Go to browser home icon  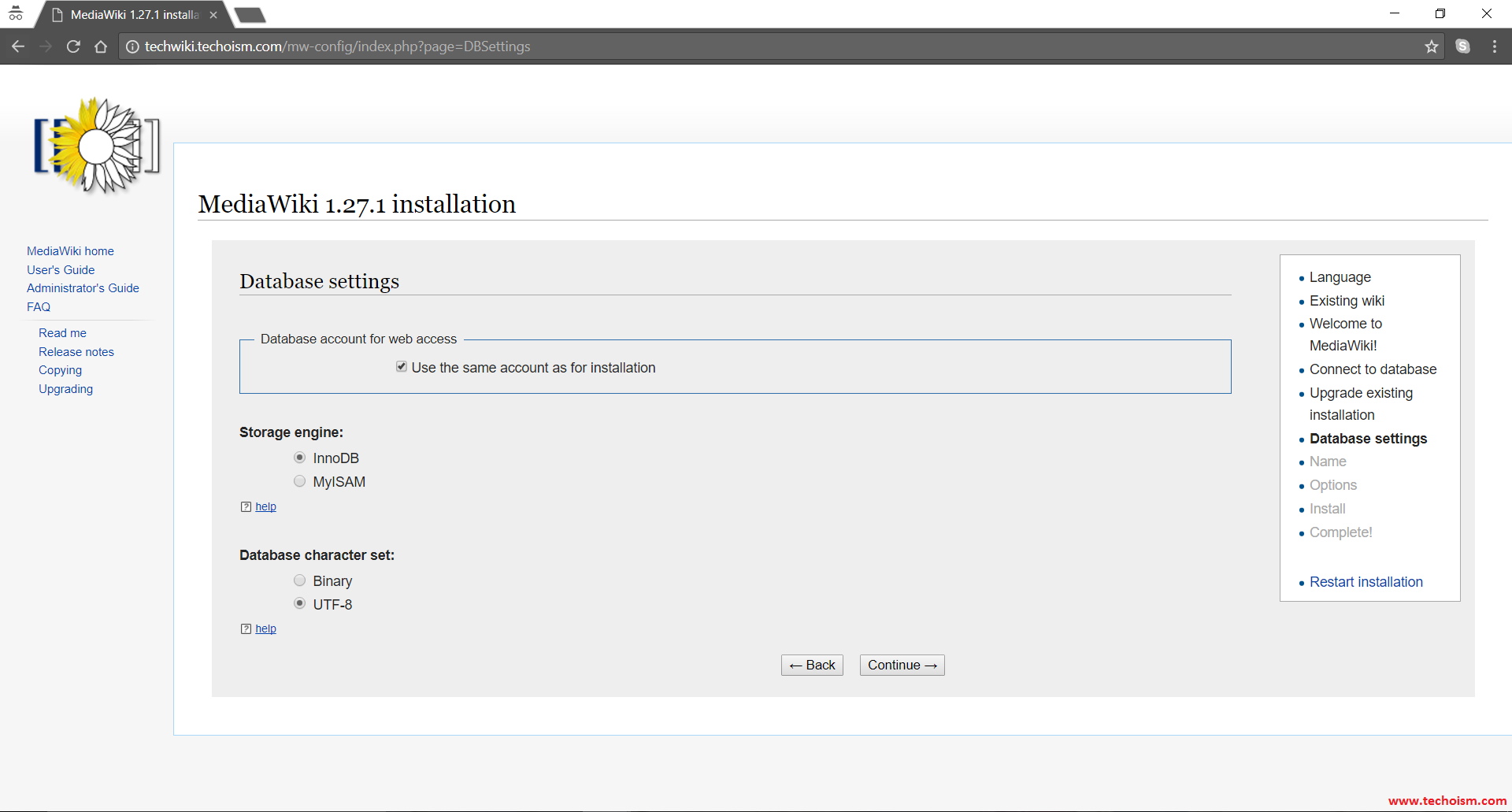pyautogui.click(x=101, y=46)
